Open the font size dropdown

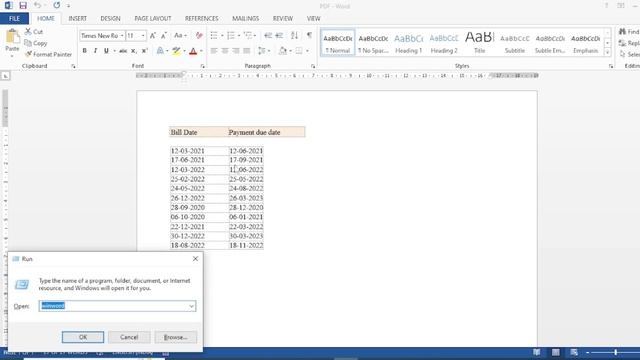click(x=143, y=36)
